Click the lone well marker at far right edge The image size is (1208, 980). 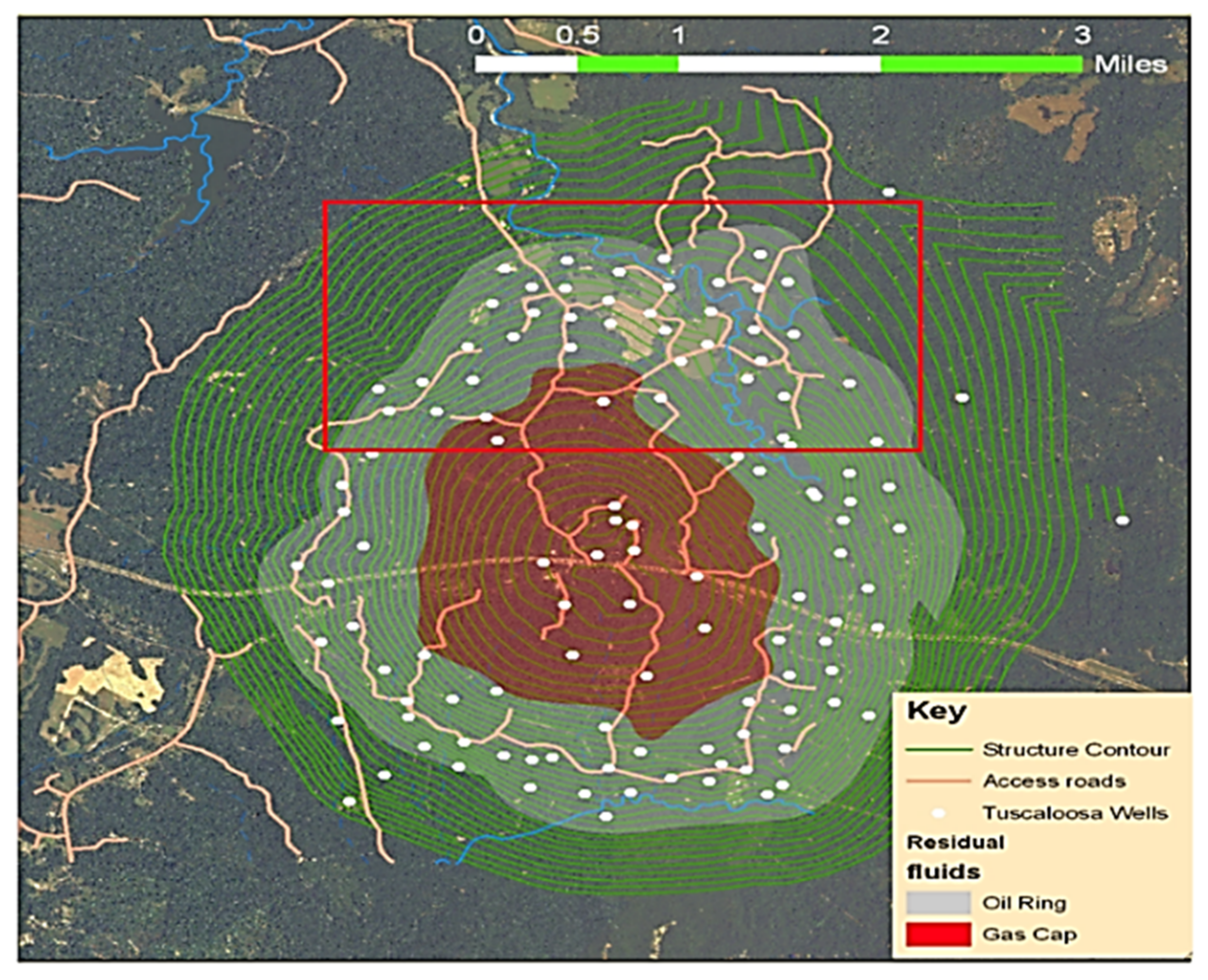[1122, 520]
